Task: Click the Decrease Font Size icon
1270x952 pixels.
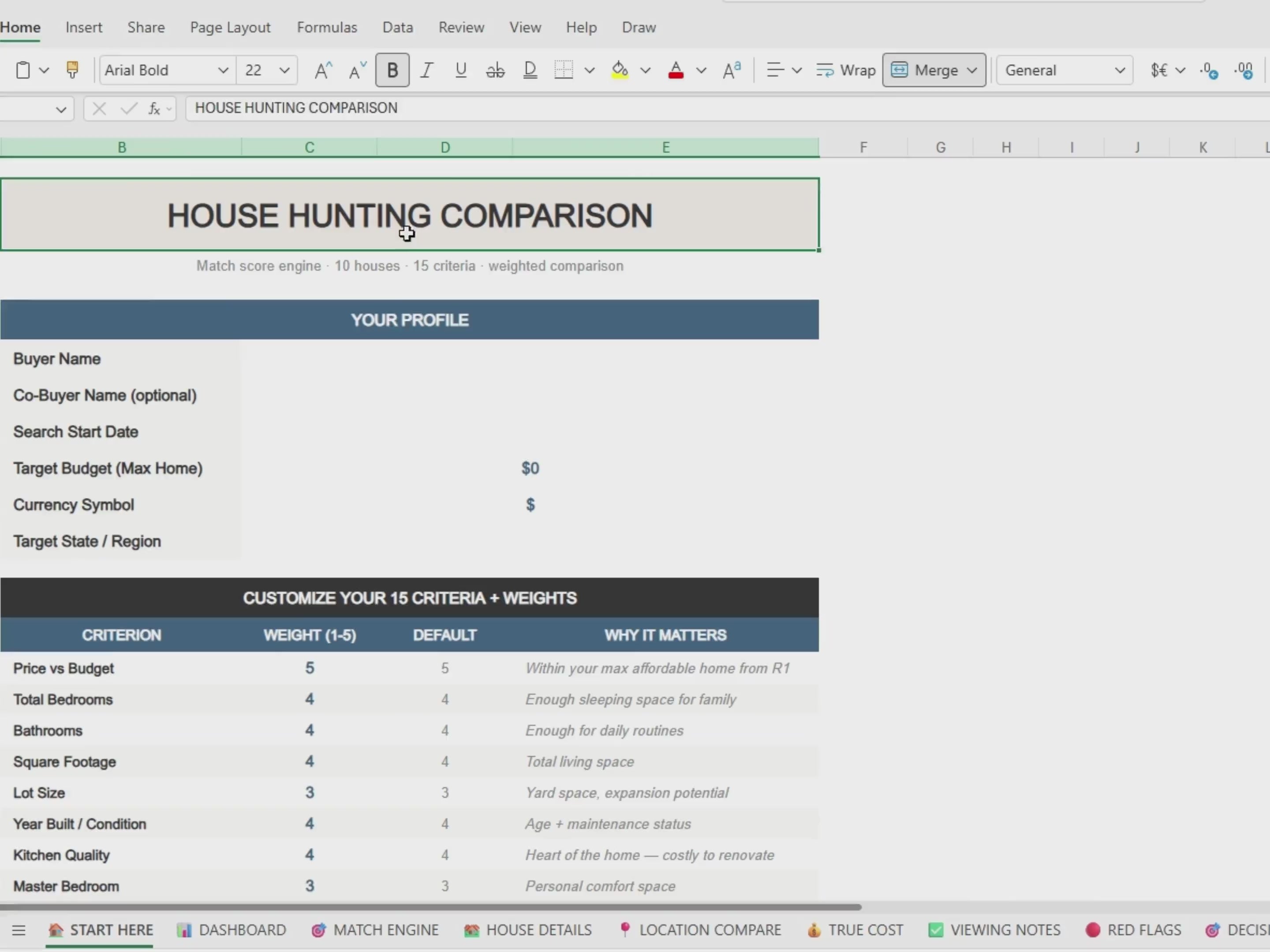Action: pos(358,70)
